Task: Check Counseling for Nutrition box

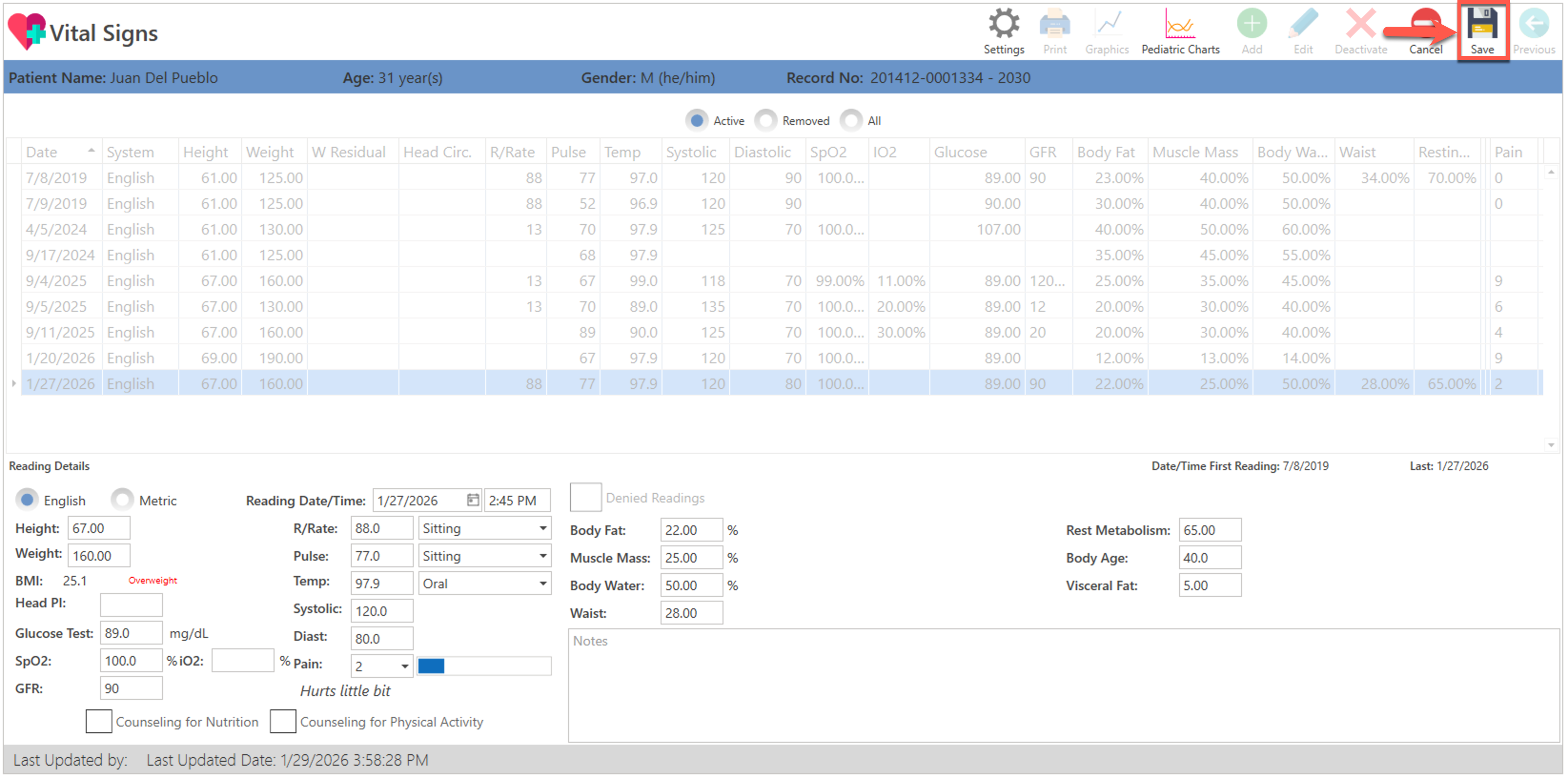Action: 99,721
